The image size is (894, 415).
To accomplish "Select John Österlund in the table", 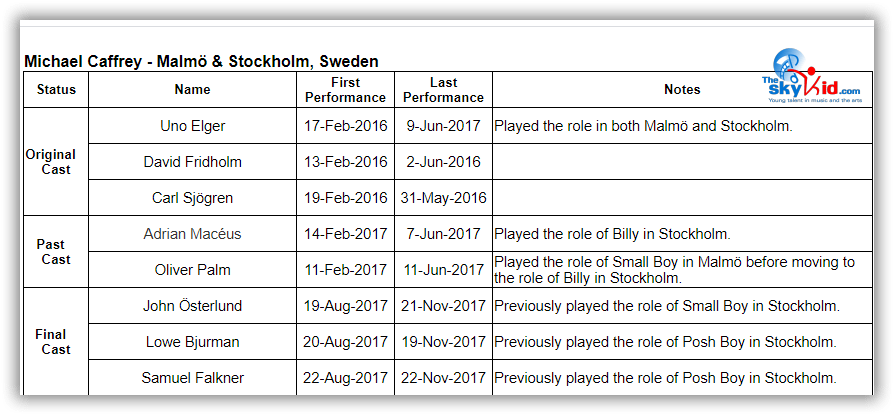I will (192, 306).
